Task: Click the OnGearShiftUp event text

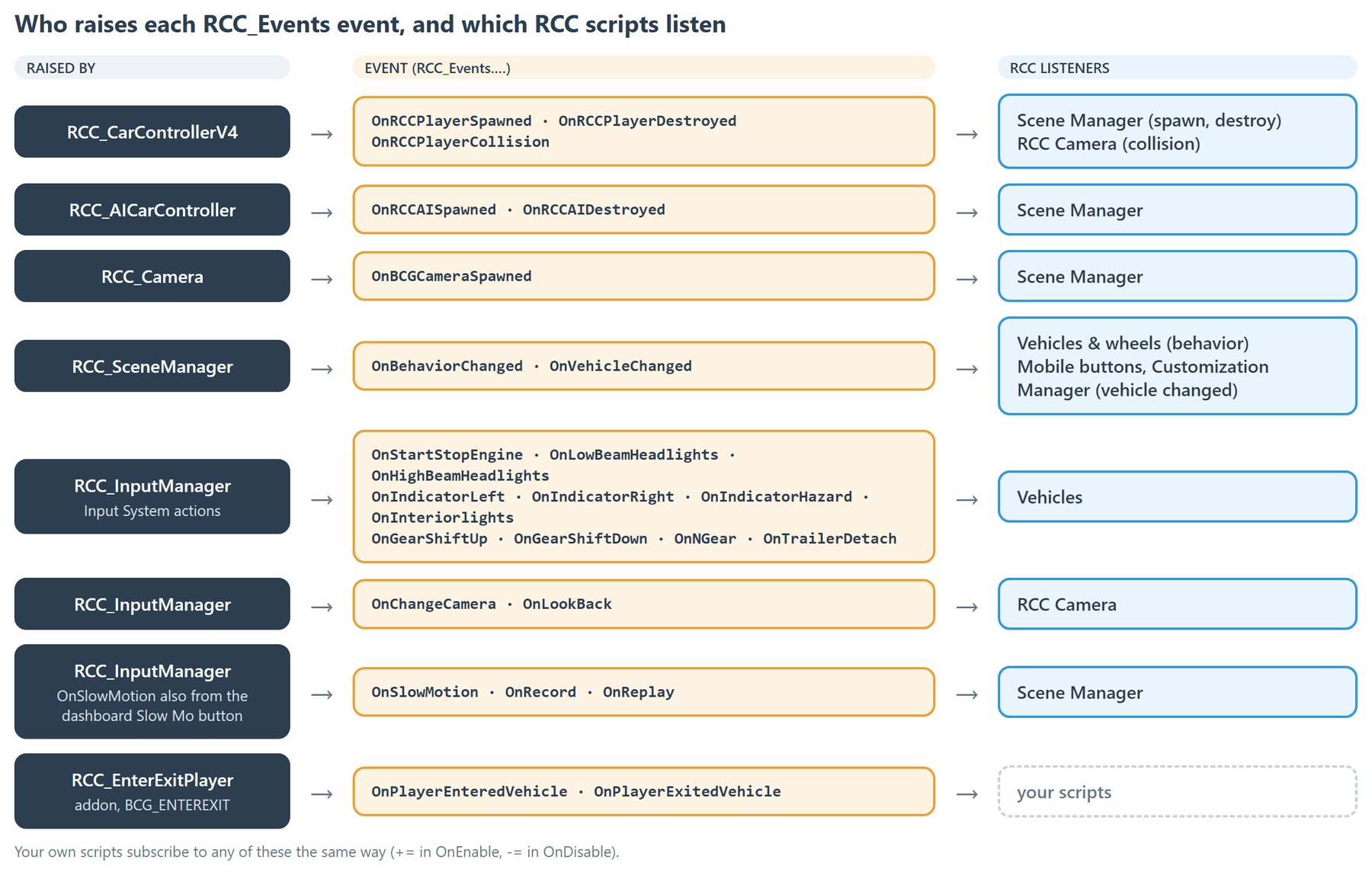Action: point(429,538)
